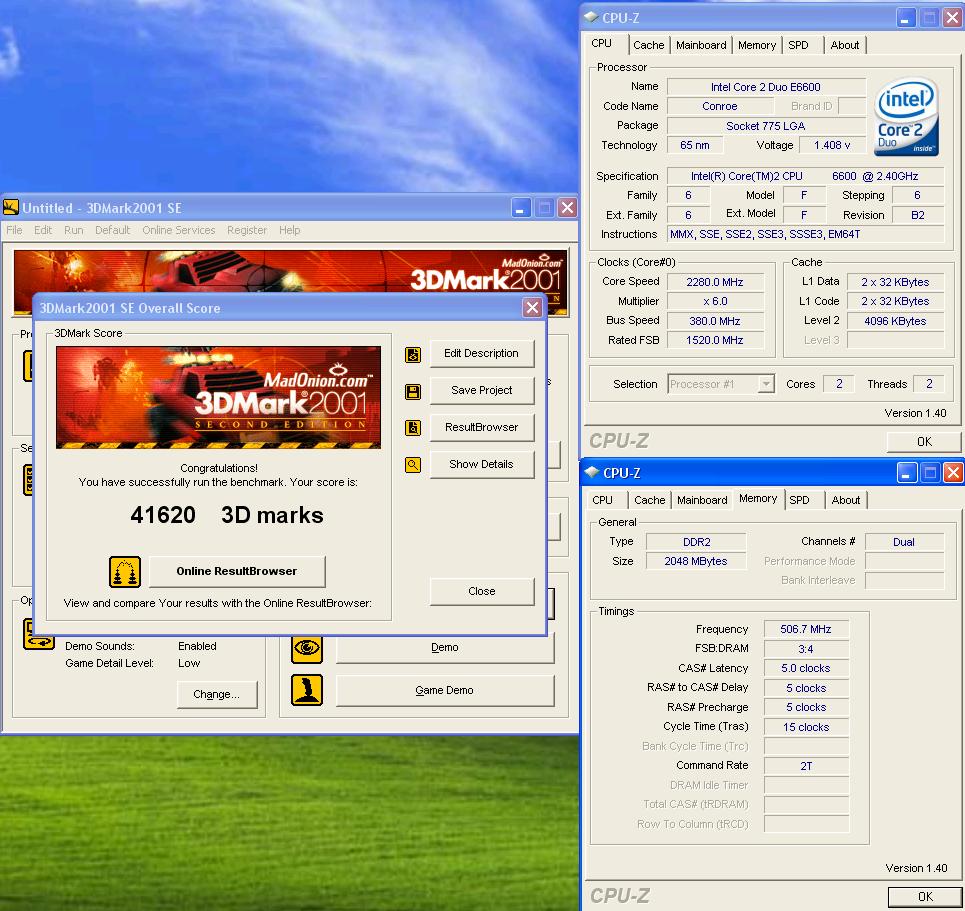Click the memory Frequency value 506.7 MHz
Screen dimensions: 965x911
point(806,629)
